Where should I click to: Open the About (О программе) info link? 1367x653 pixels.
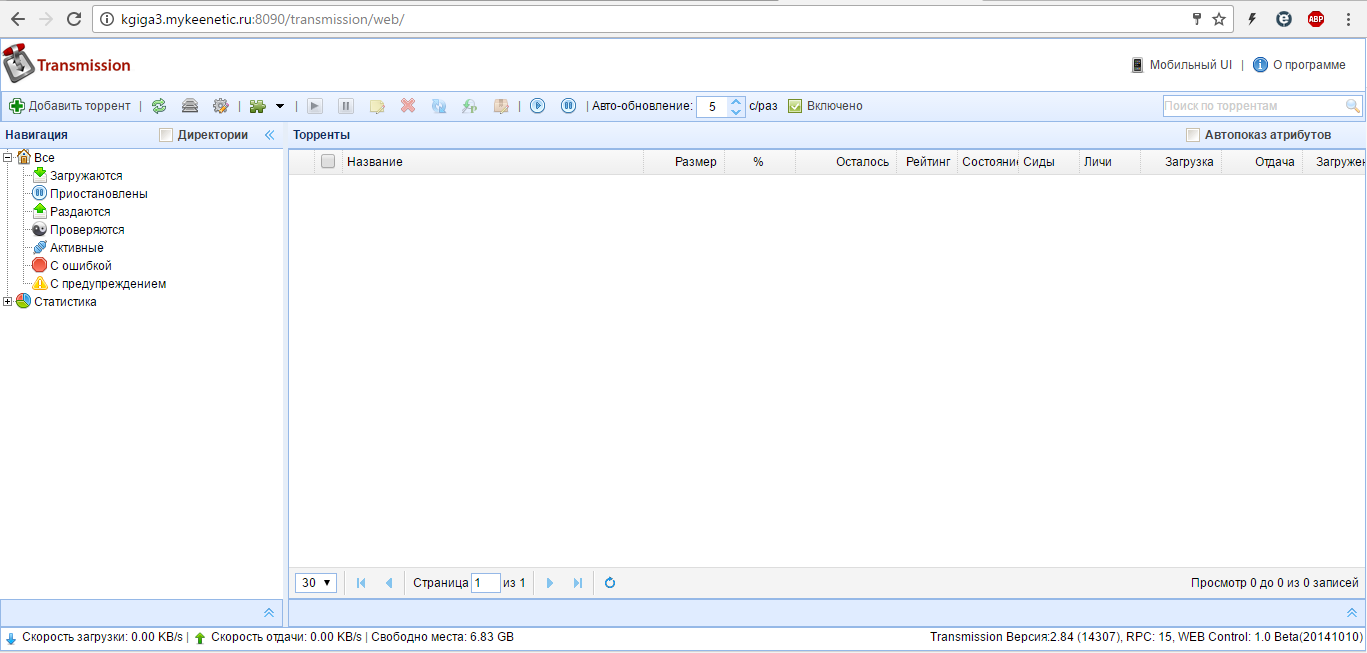(1299, 65)
